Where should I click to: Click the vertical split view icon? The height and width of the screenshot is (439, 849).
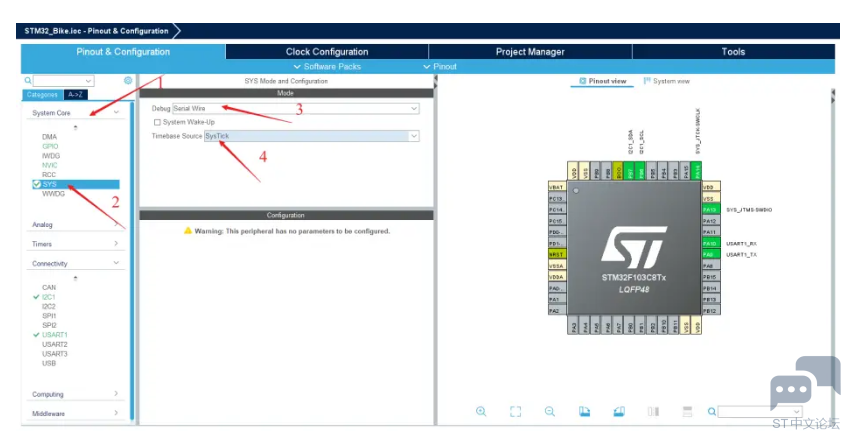pyautogui.click(x=653, y=411)
